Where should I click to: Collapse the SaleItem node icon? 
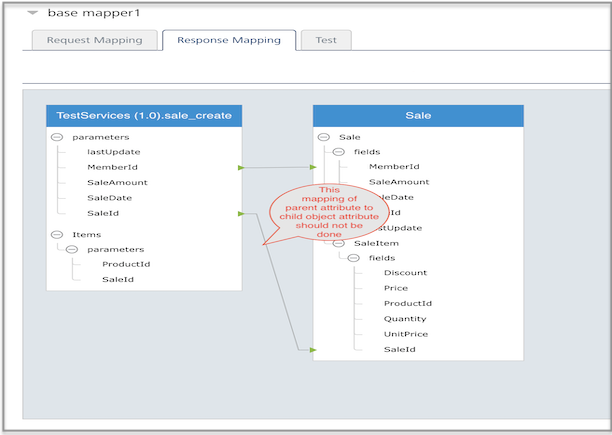(x=338, y=243)
